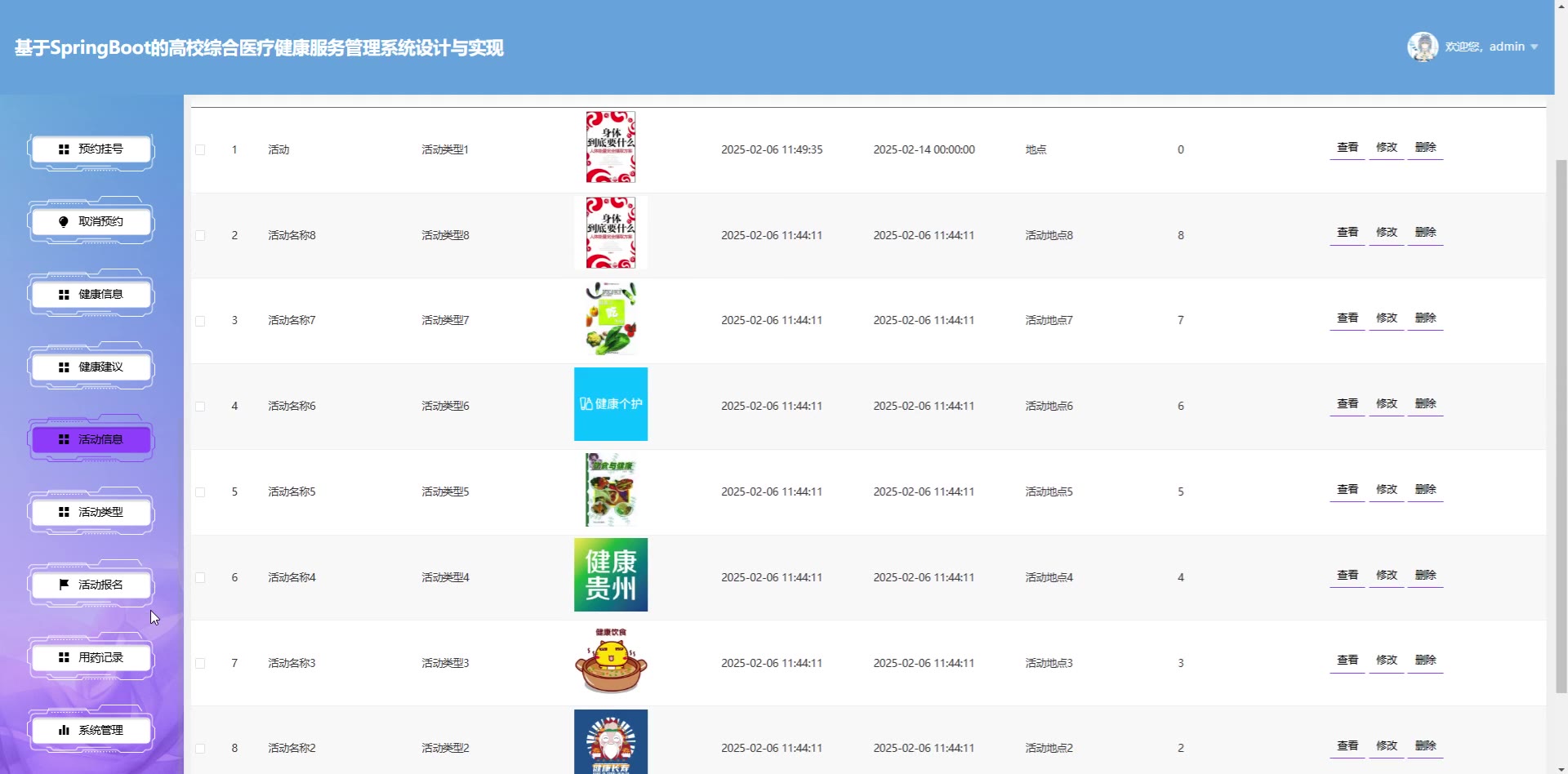Click the date 2025-02-14 00:00:00
1568x774 pixels.
pos(924,150)
